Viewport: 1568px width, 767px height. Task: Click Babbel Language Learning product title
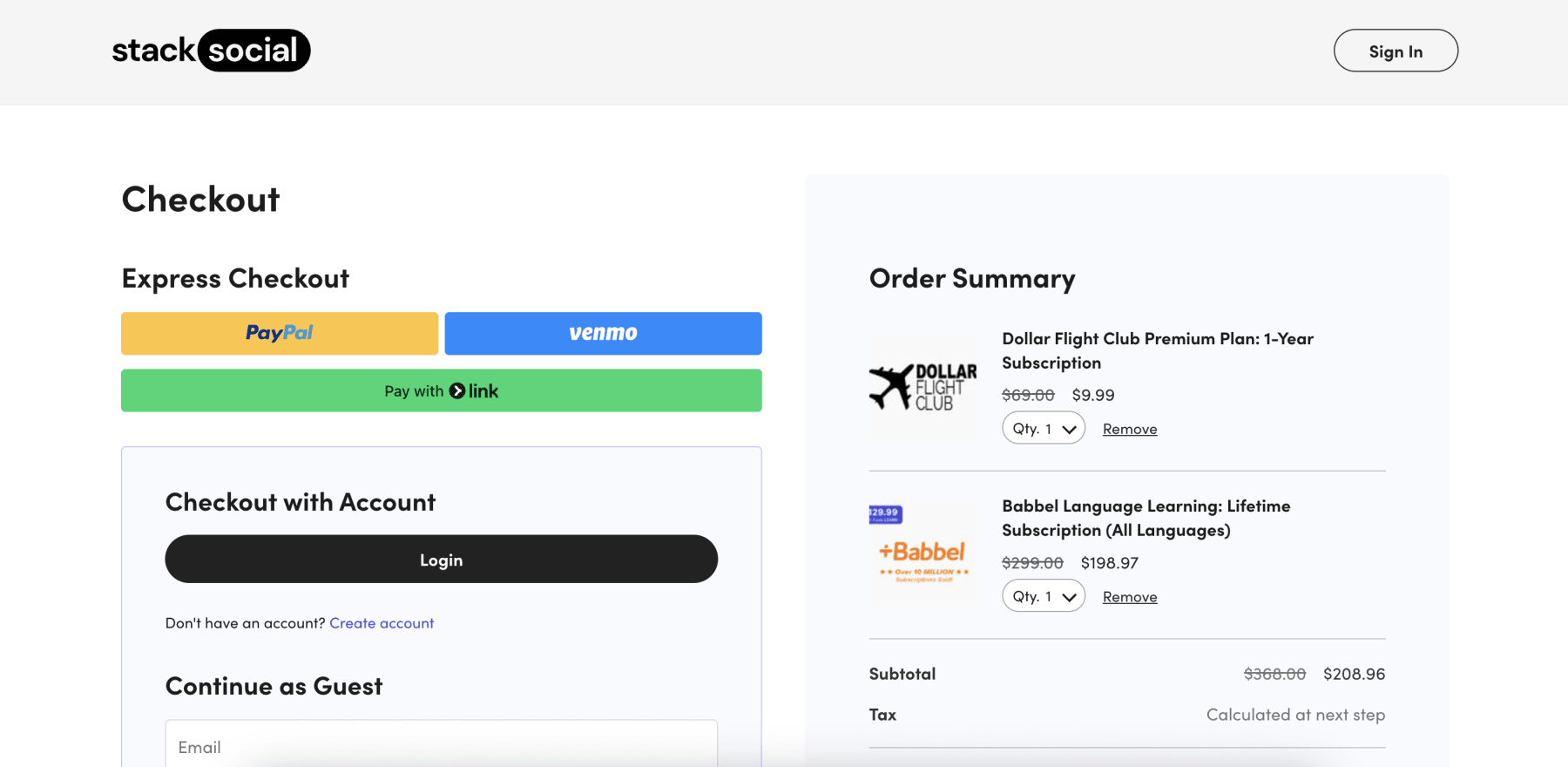[1146, 518]
